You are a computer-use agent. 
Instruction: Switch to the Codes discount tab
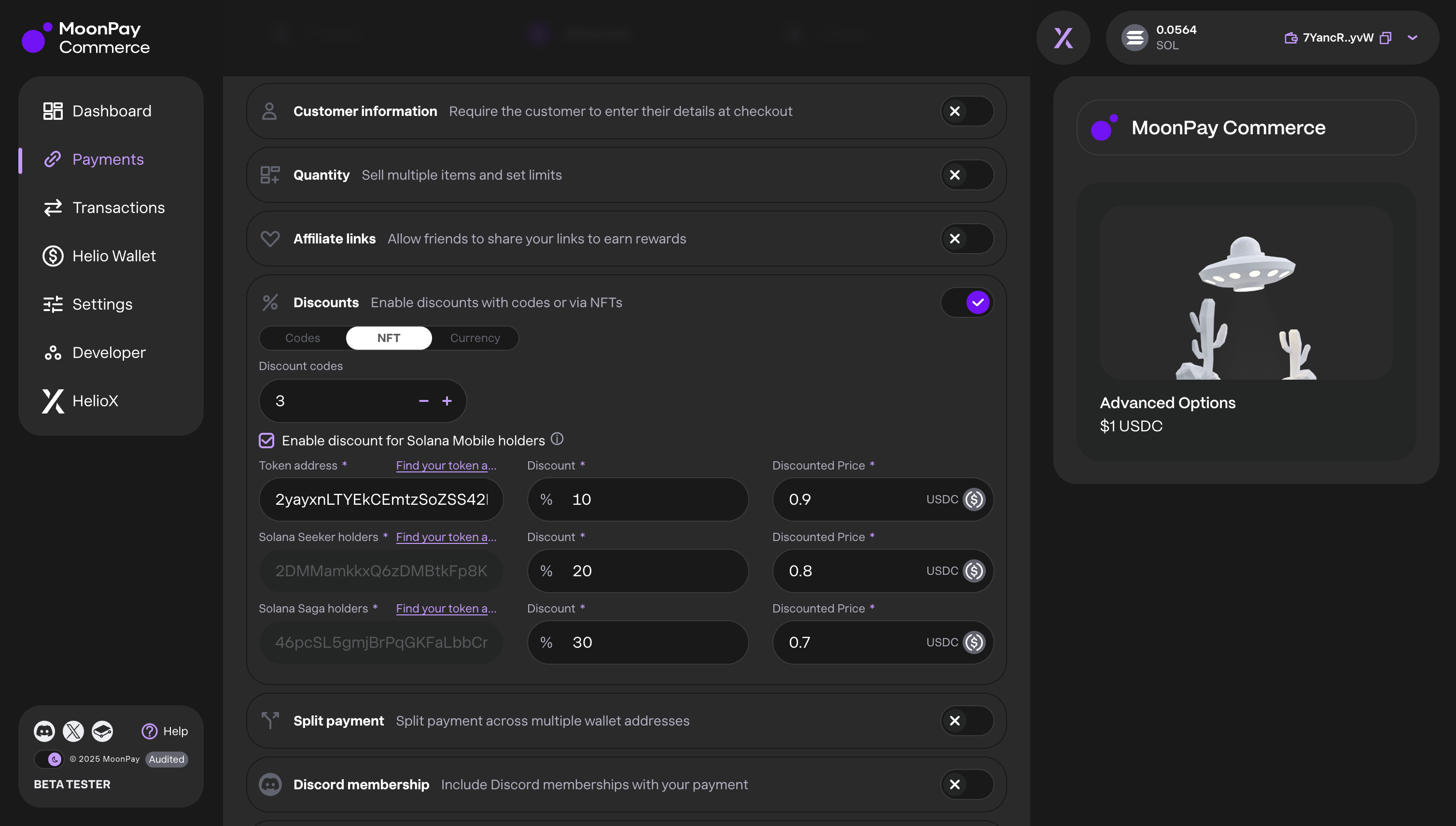pyautogui.click(x=303, y=338)
